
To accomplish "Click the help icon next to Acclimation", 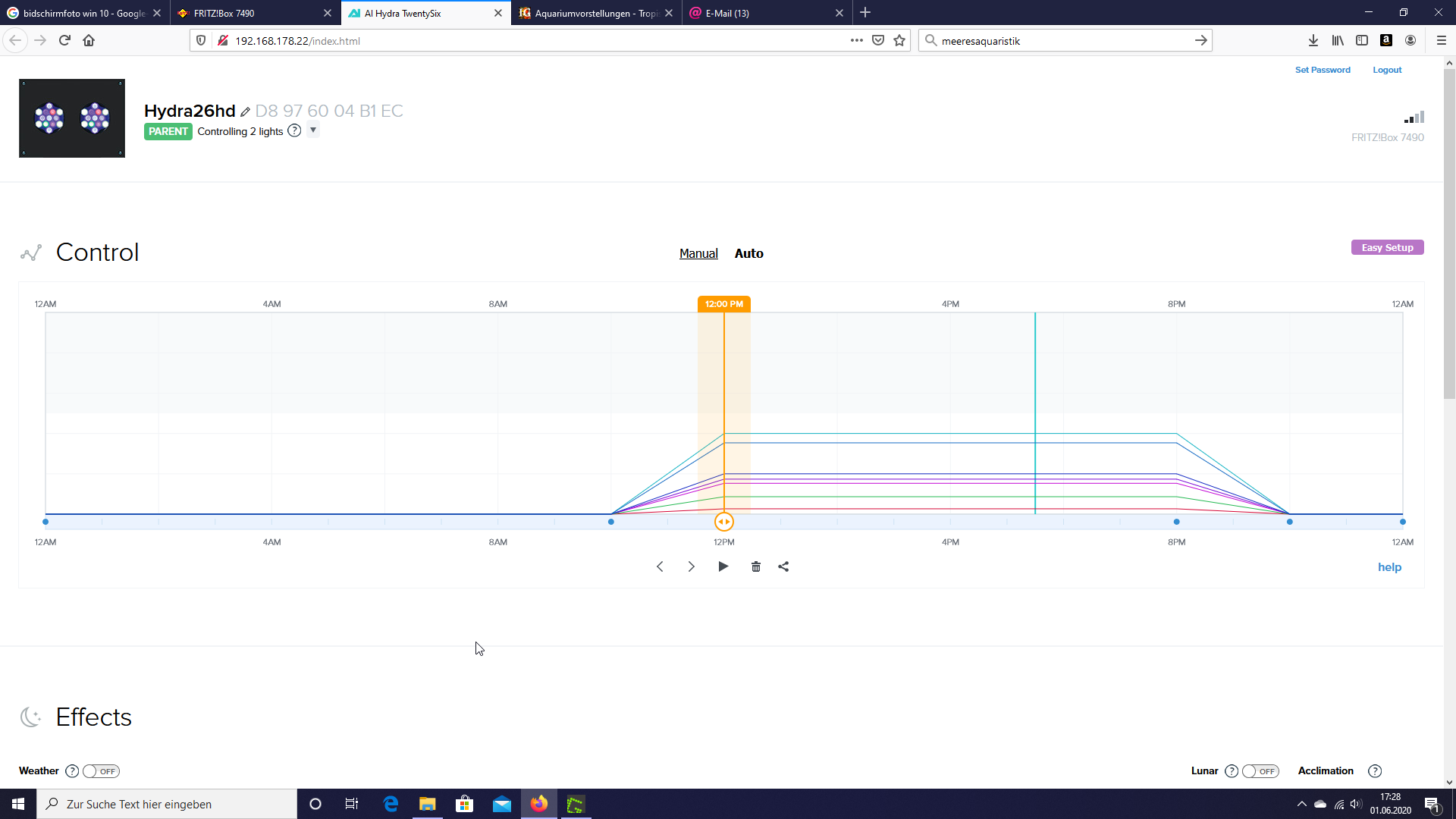I will click(1374, 770).
